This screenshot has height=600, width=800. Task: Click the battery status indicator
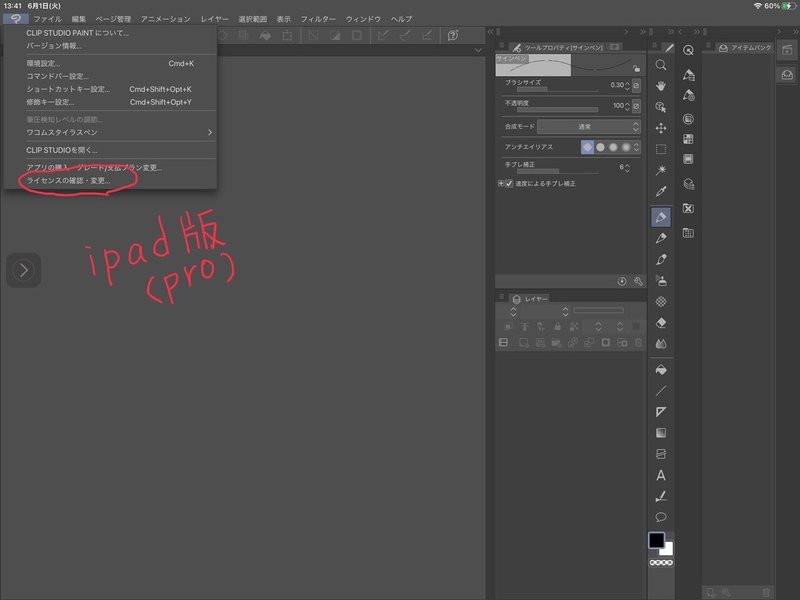789,6
